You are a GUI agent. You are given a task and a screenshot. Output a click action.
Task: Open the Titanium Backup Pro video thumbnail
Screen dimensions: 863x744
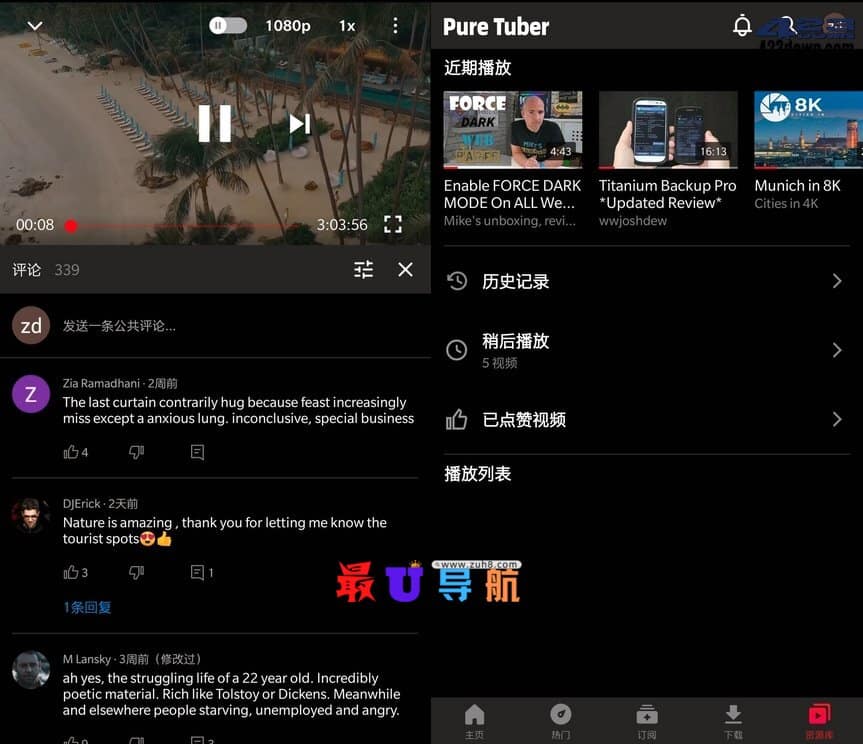668,129
